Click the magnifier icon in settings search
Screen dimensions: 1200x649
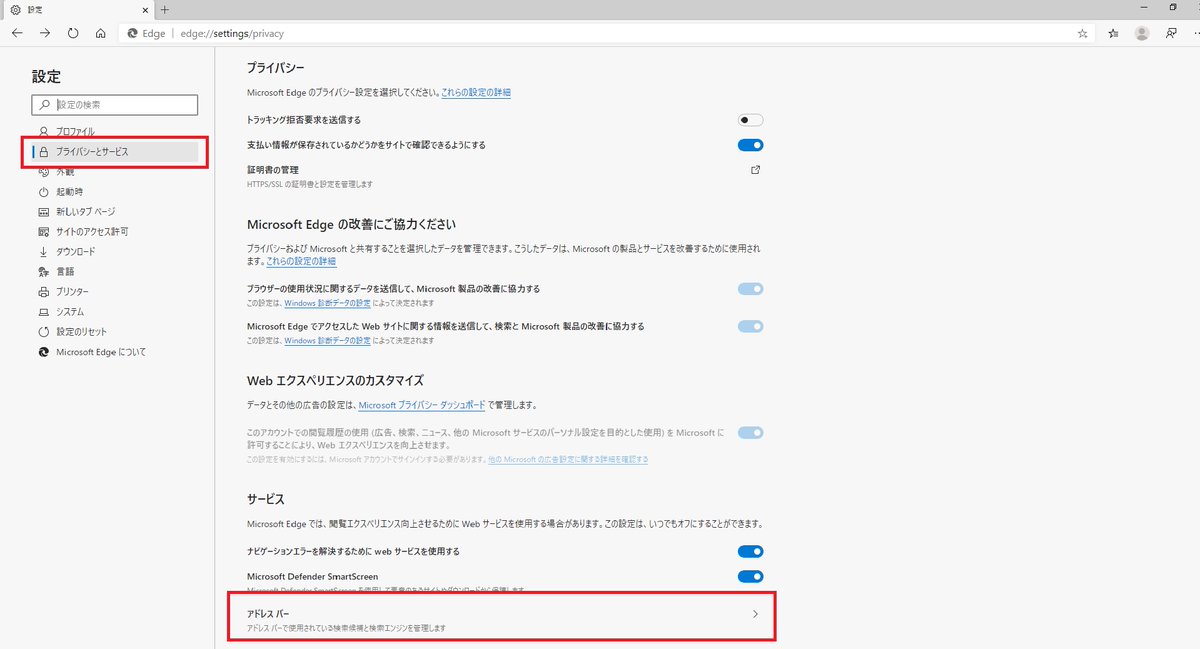(44, 104)
